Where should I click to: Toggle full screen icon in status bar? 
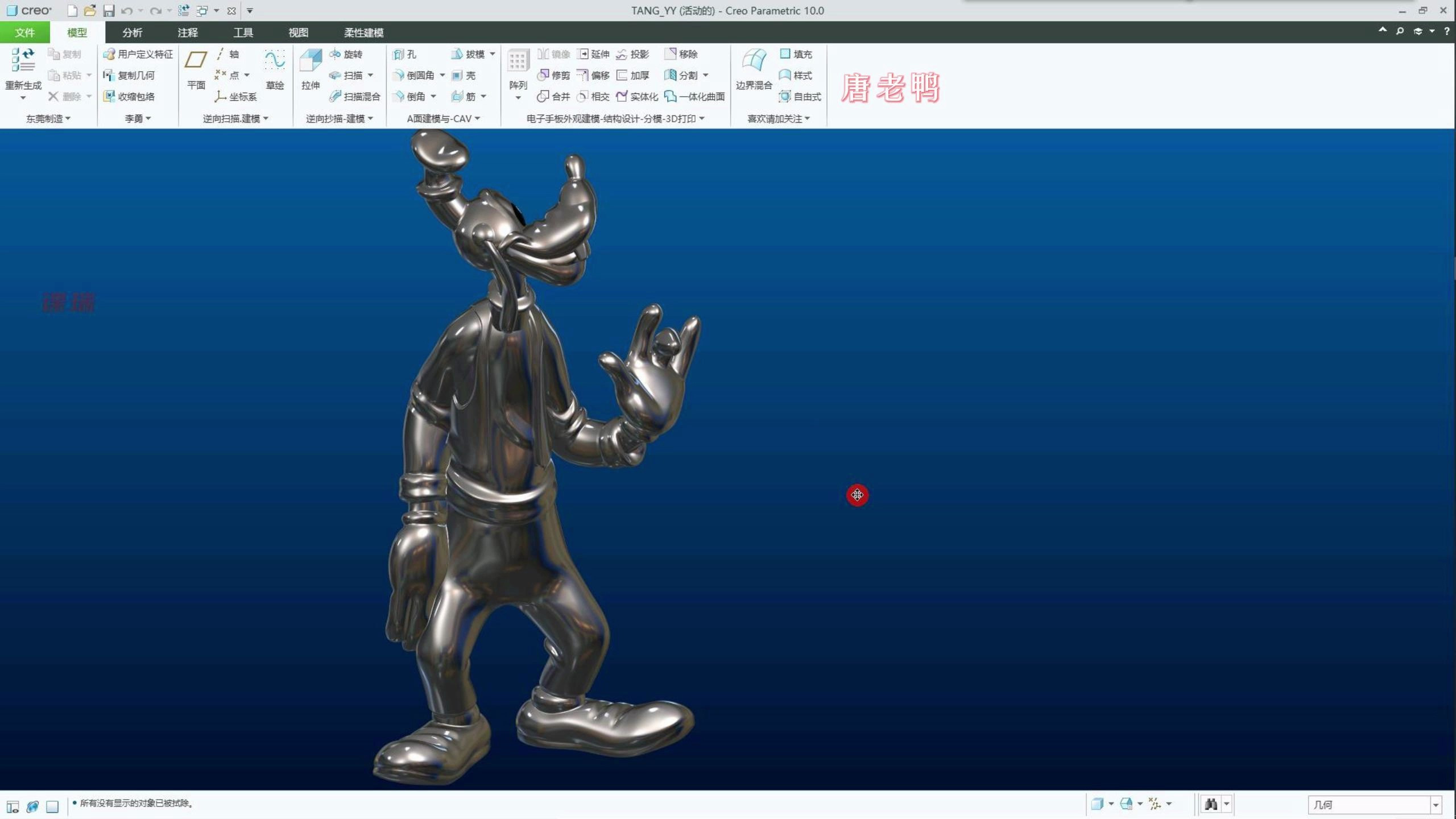tap(52, 806)
